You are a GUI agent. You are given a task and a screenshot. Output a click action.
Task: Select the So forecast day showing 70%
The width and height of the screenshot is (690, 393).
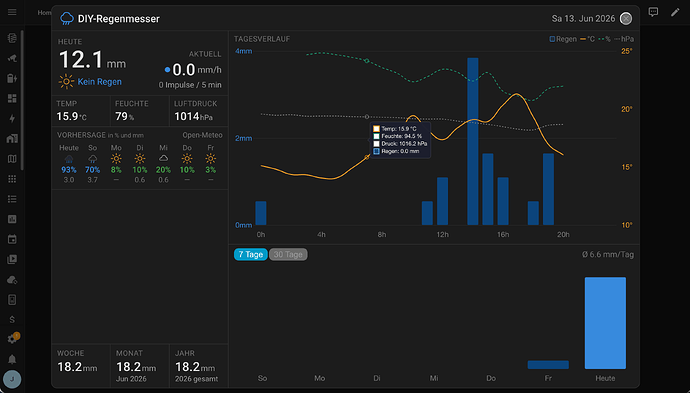[x=92, y=163]
